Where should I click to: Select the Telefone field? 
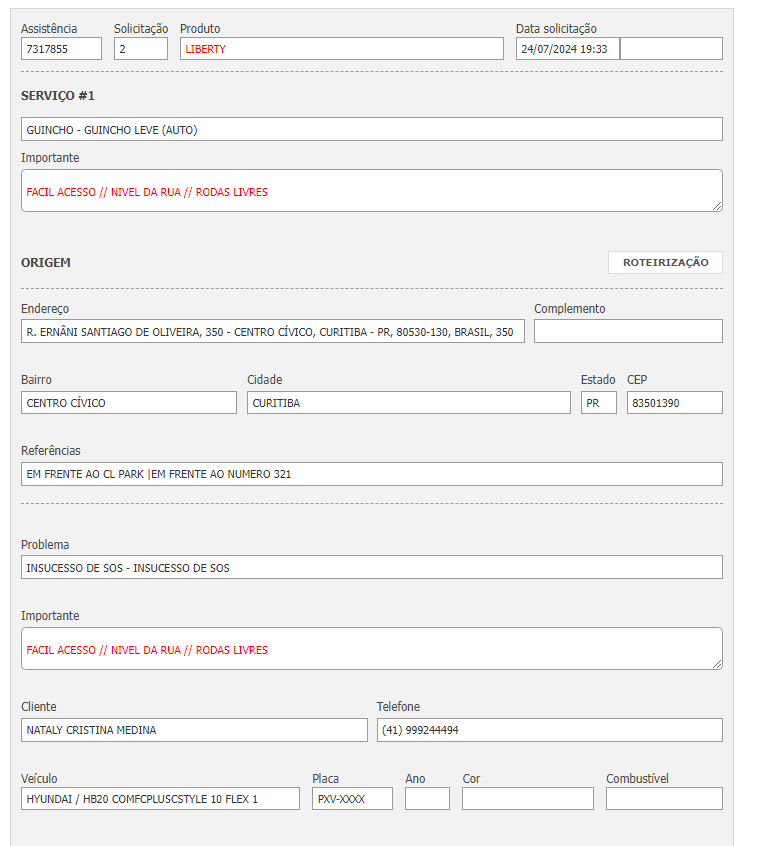click(549, 730)
